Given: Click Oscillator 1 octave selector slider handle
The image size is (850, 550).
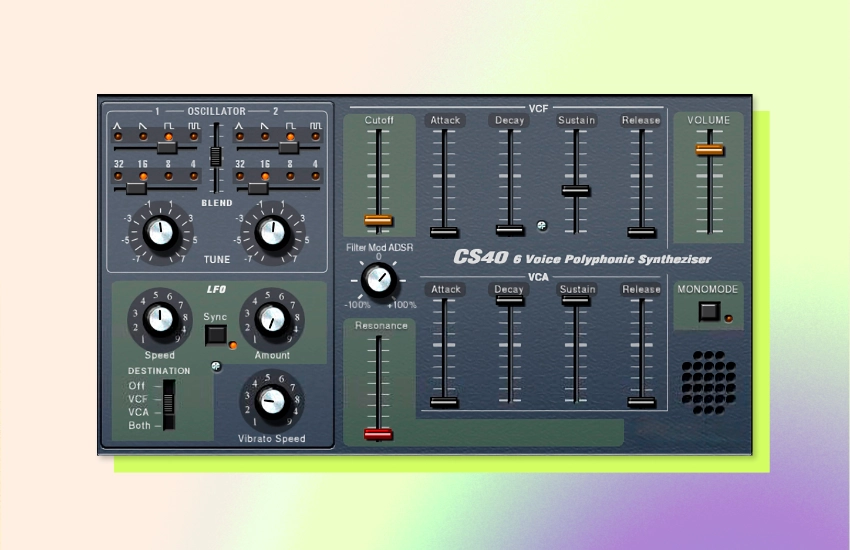Looking at the screenshot, I should (x=136, y=188).
